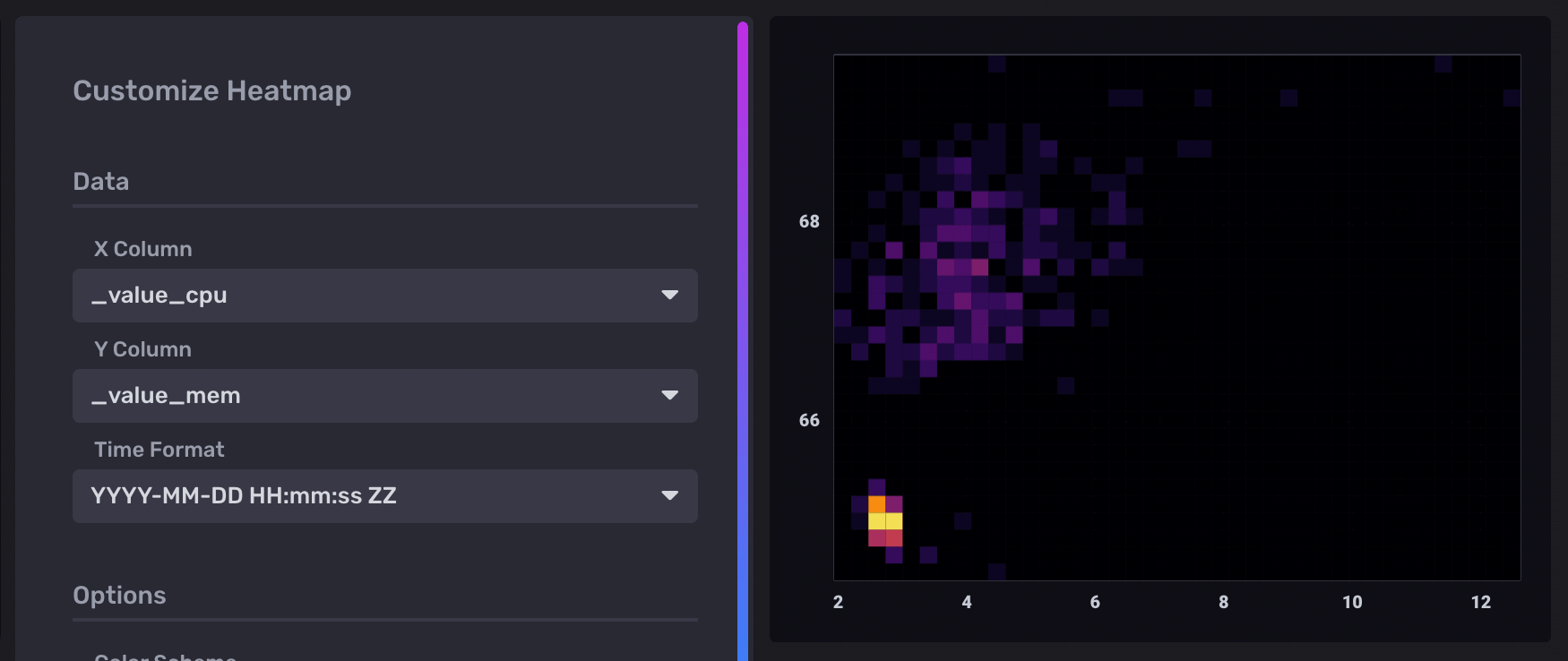Click the caret arrow on the _value_cpu dropdown
The height and width of the screenshot is (661, 1568).
(x=669, y=296)
